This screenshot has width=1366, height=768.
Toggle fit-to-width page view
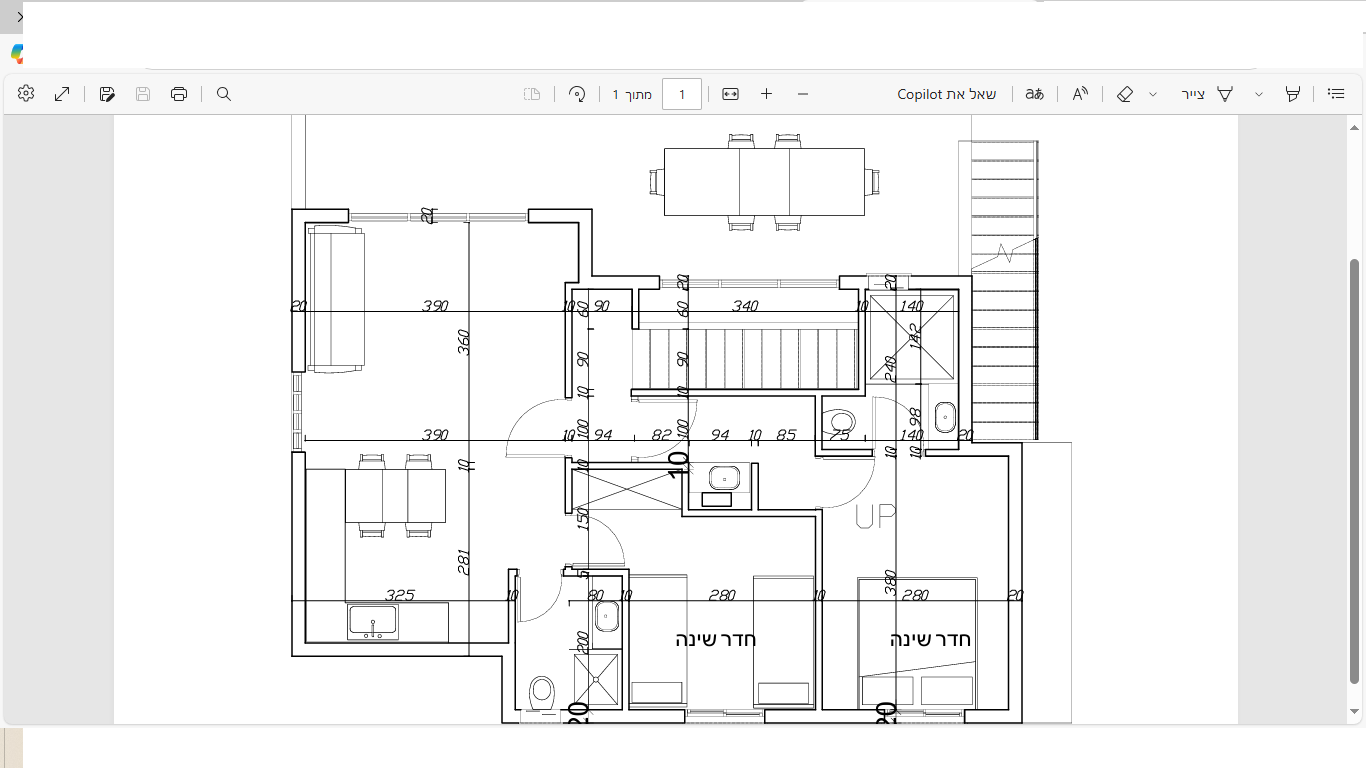pos(730,94)
